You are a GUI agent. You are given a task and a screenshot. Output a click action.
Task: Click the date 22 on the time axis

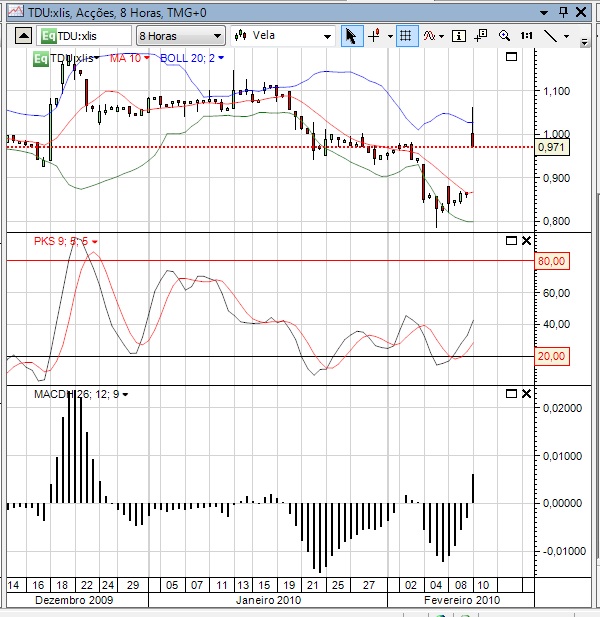pyautogui.click(x=87, y=585)
